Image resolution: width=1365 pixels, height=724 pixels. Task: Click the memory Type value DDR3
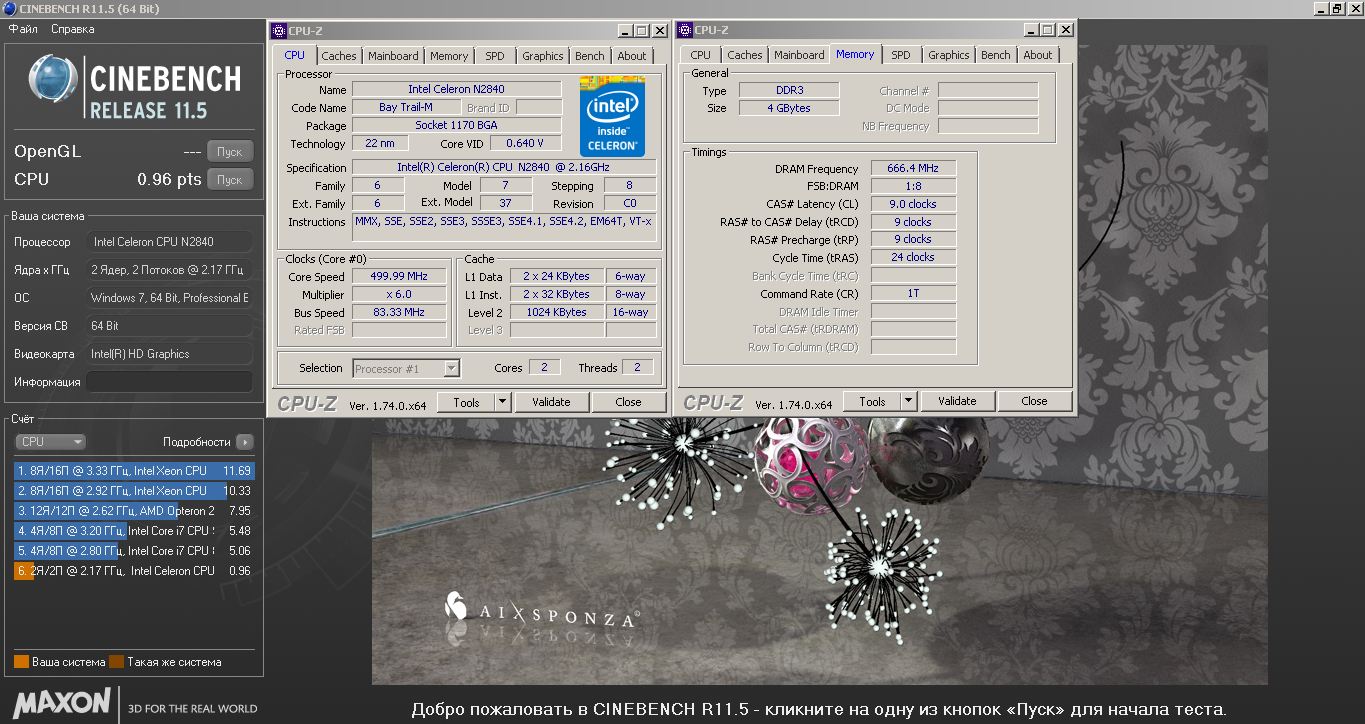(x=789, y=91)
